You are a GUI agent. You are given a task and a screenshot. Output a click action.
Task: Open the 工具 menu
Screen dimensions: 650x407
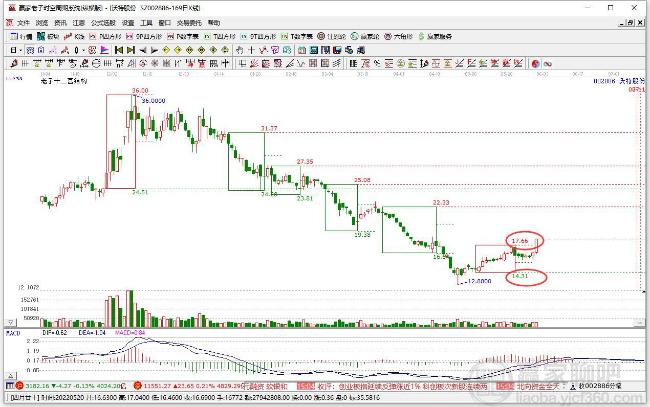(x=146, y=23)
